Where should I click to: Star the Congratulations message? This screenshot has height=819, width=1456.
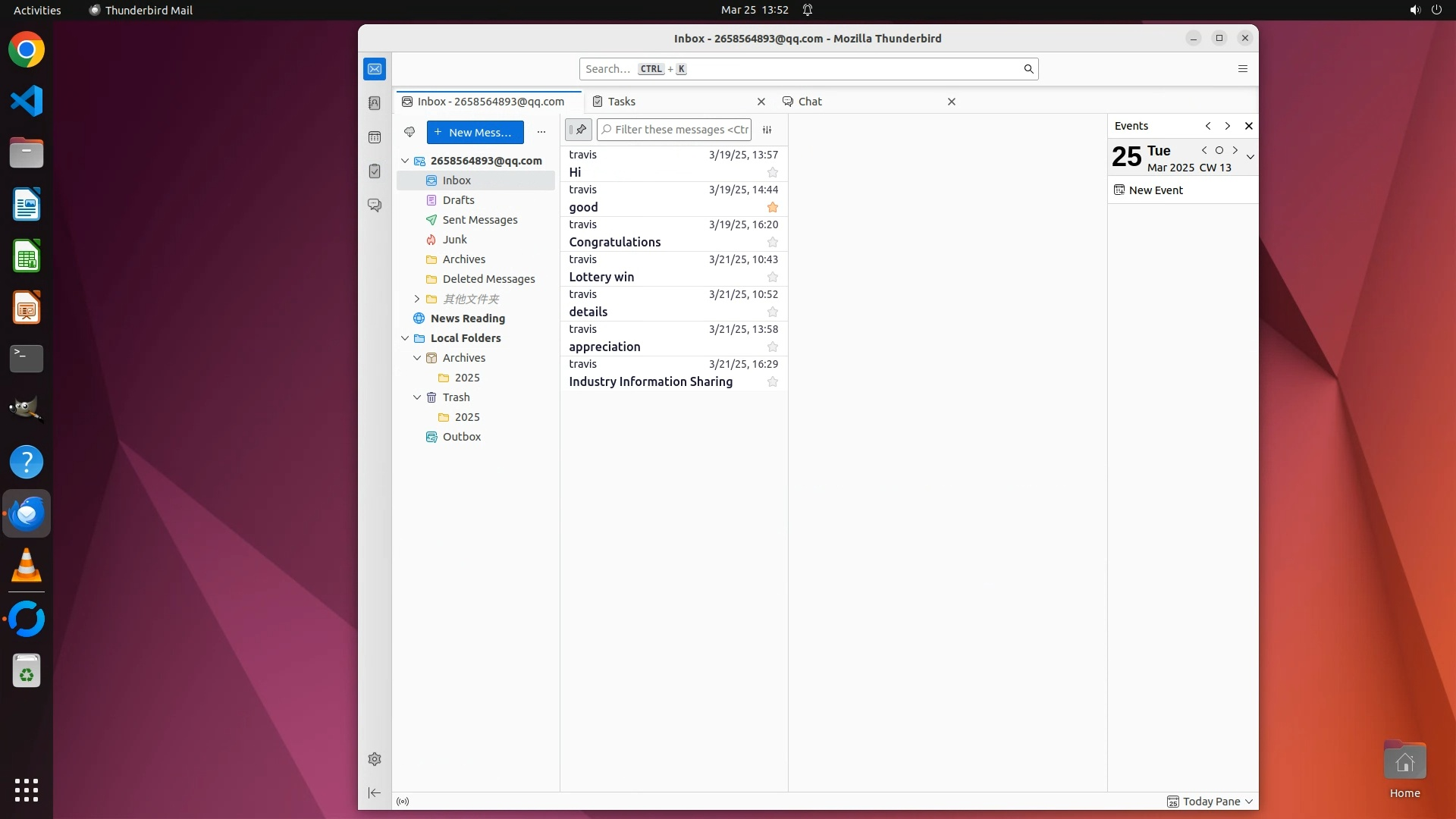772,243
